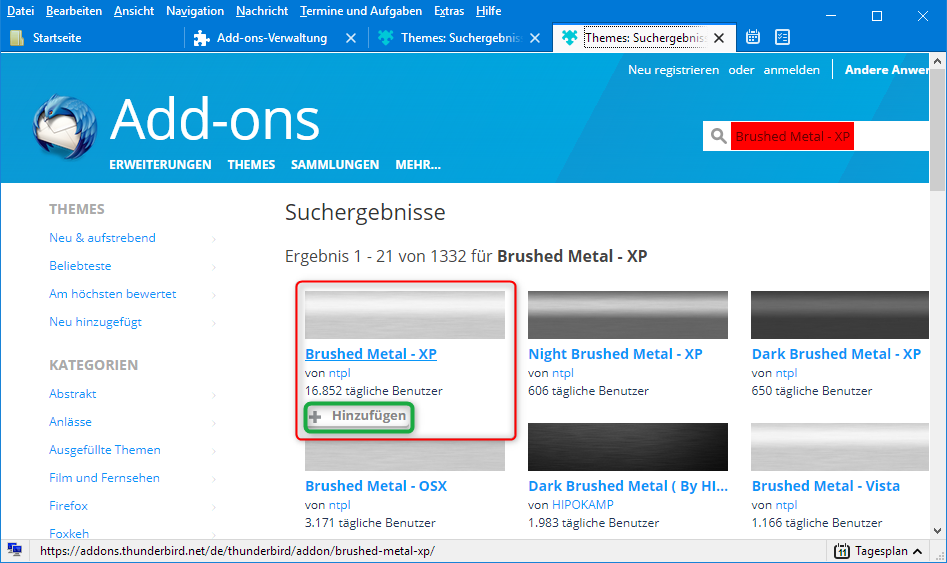Close the Add-ons-Verwaltung tab
Image resolution: width=947 pixels, height=563 pixels.
click(350, 38)
